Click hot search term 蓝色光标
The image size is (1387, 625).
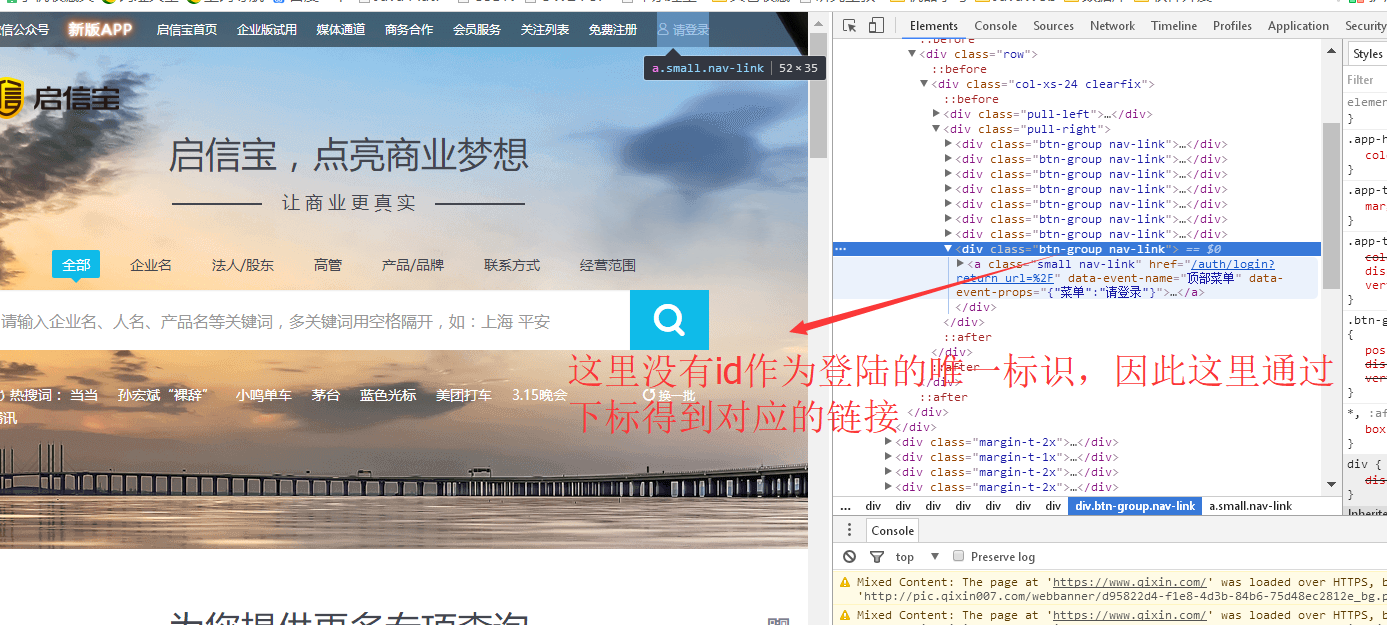tap(388, 395)
